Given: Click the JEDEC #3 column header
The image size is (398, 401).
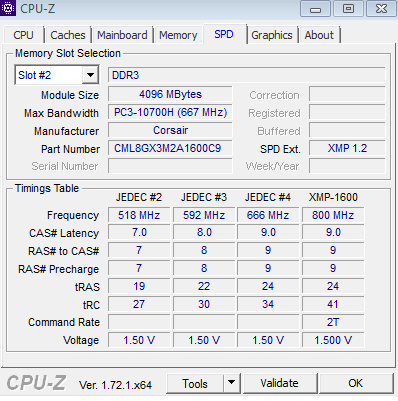Looking at the screenshot, I should [204, 197].
